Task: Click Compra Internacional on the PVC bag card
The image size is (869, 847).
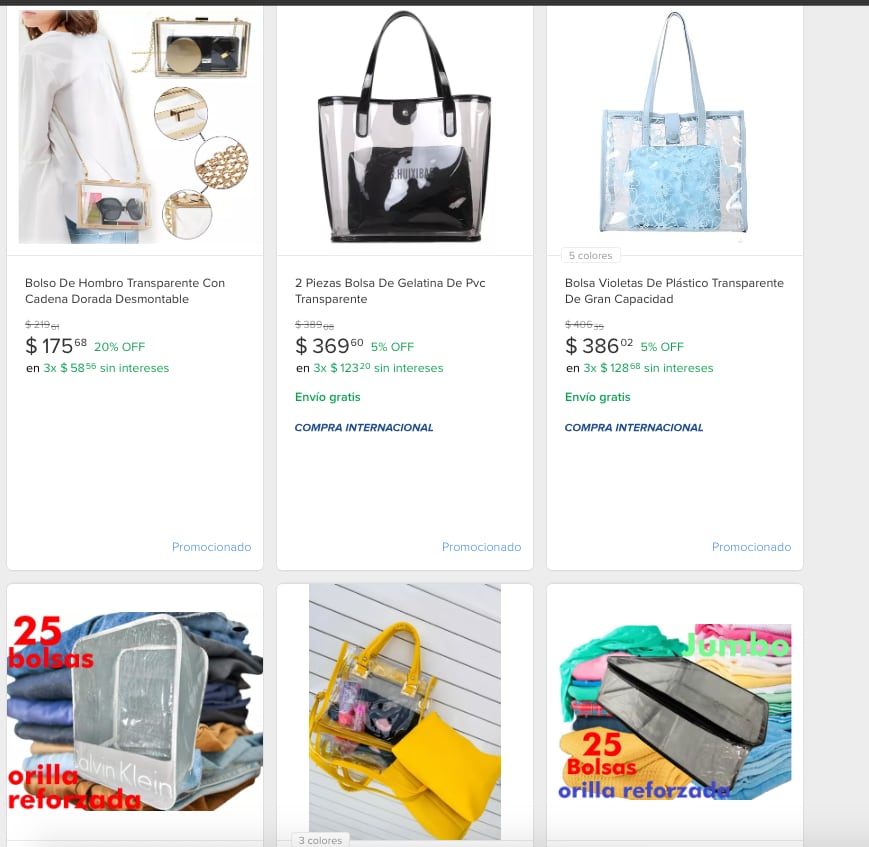Action: click(x=364, y=427)
